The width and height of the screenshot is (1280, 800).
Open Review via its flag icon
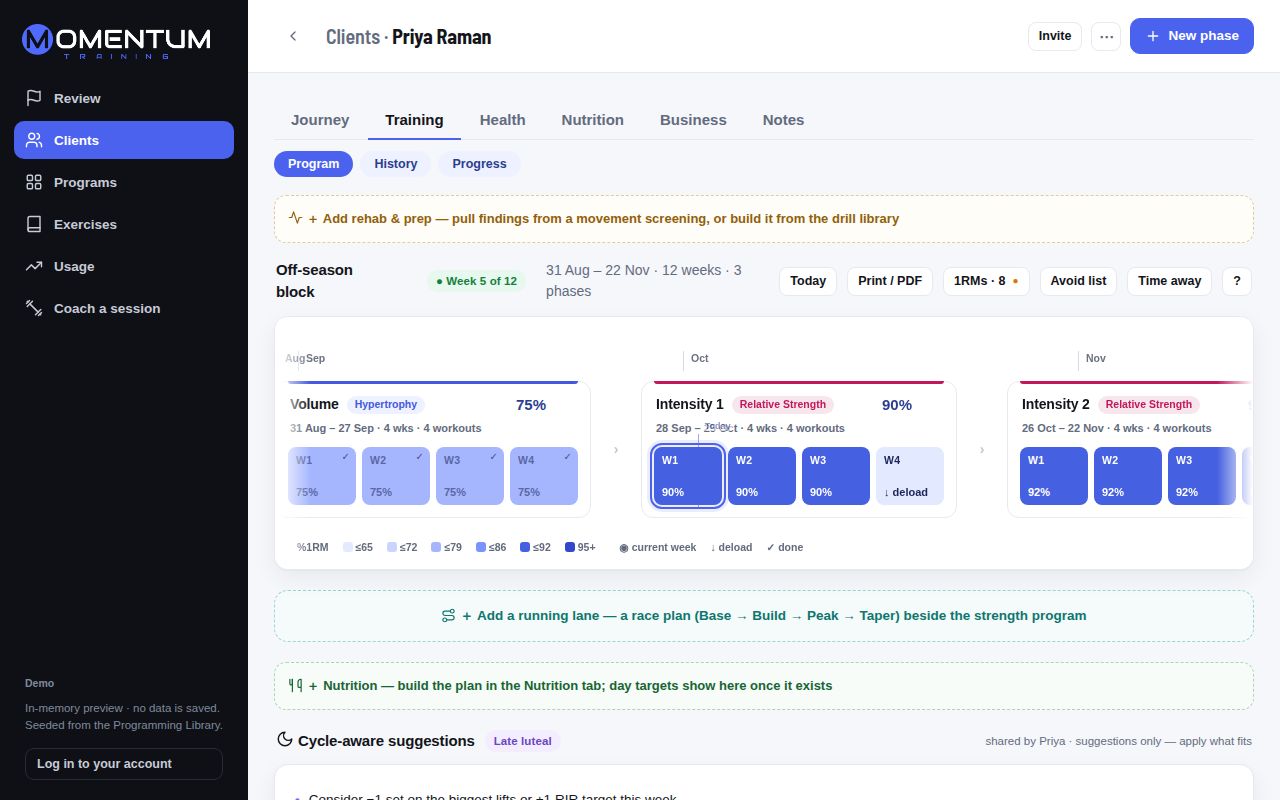(x=34, y=98)
